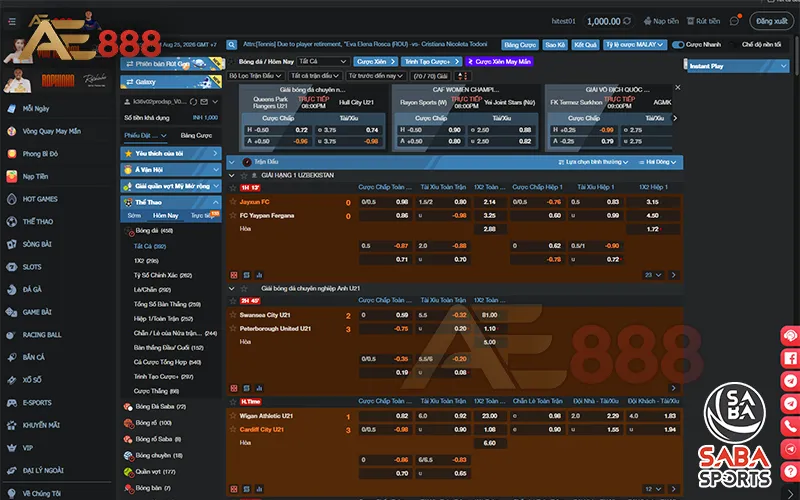The height and width of the screenshot is (500, 800).
Task: Click the Cược Xiên parlay button
Action: coord(376,61)
